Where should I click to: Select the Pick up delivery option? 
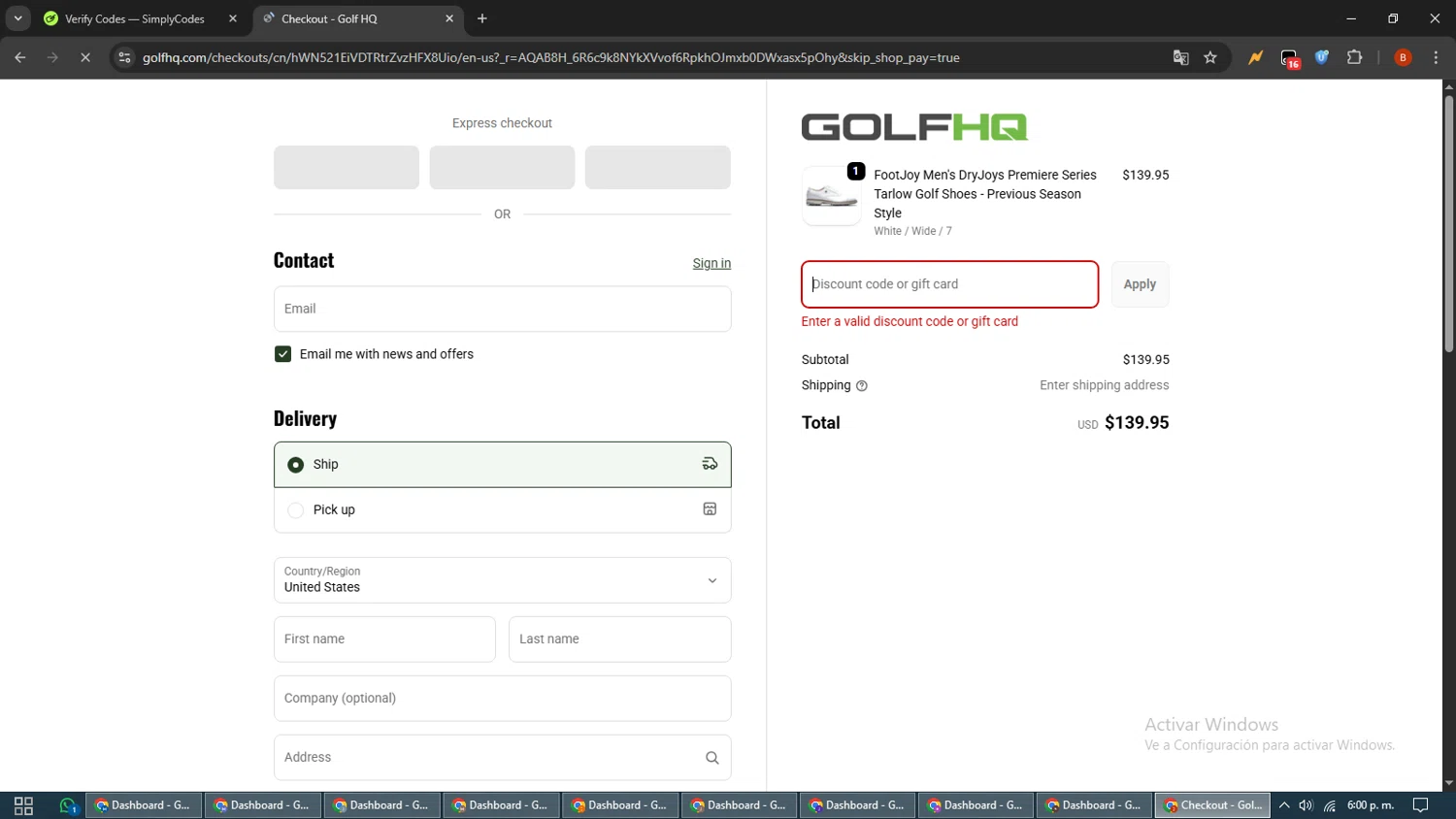point(502,510)
